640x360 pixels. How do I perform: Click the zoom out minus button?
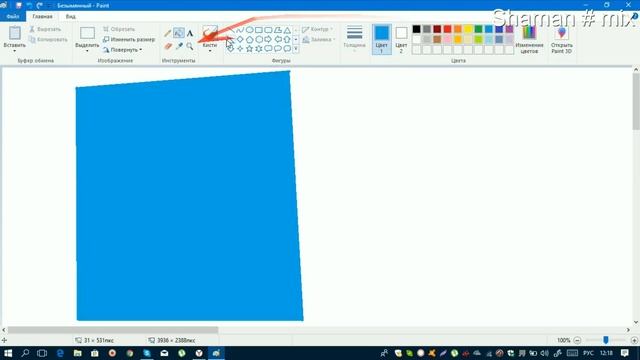click(577, 340)
